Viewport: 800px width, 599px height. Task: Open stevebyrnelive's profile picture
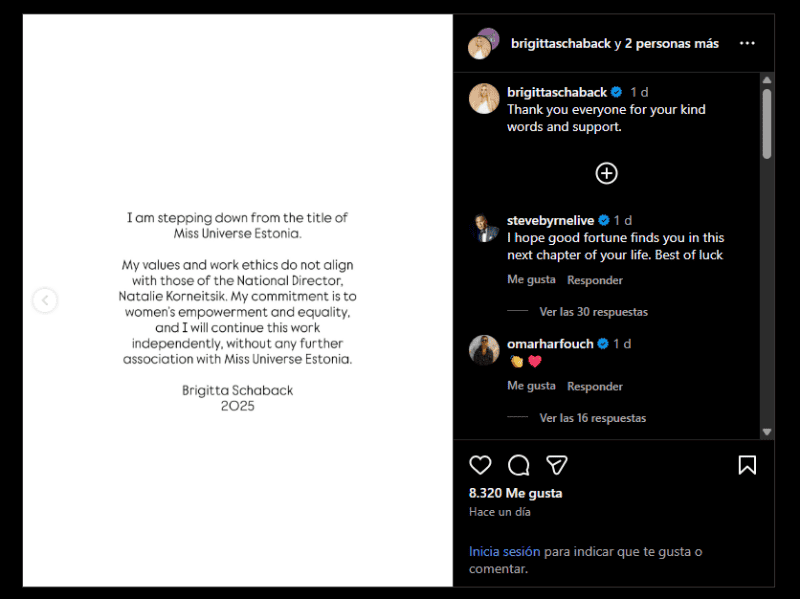[x=485, y=229]
